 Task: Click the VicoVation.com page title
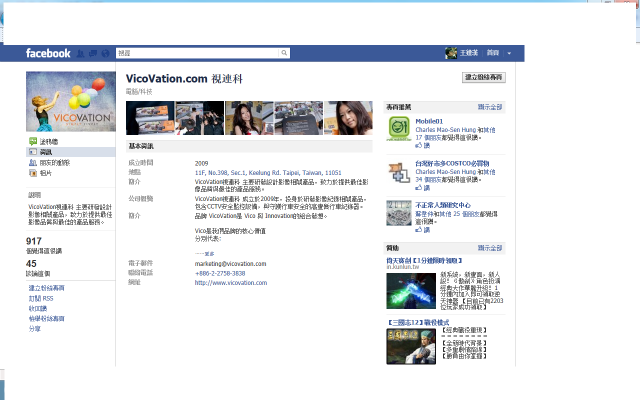click(x=184, y=78)
